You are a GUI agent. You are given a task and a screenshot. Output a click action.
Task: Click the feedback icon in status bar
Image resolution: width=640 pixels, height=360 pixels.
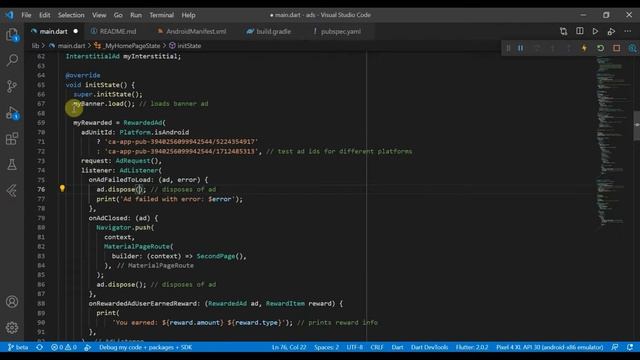615,347
